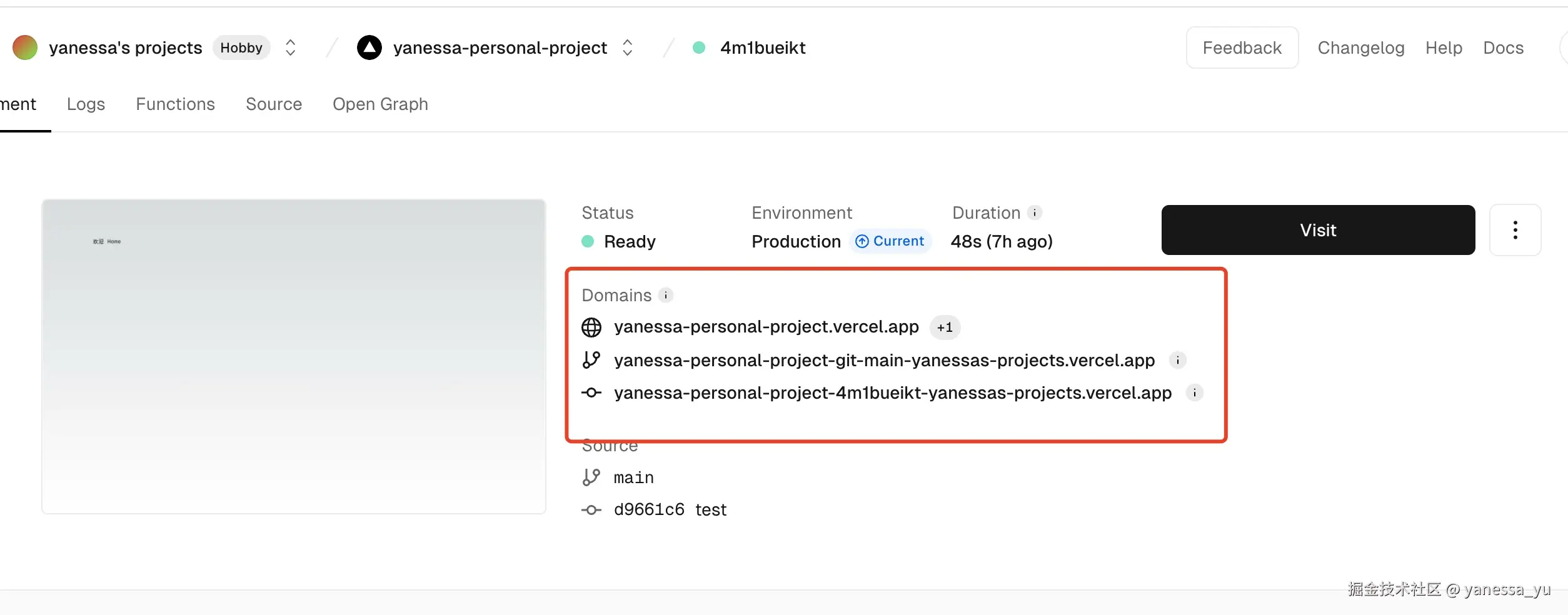Click the info icon next to Domains
This screenshot has height=615, width=1568.
point(666,295)
